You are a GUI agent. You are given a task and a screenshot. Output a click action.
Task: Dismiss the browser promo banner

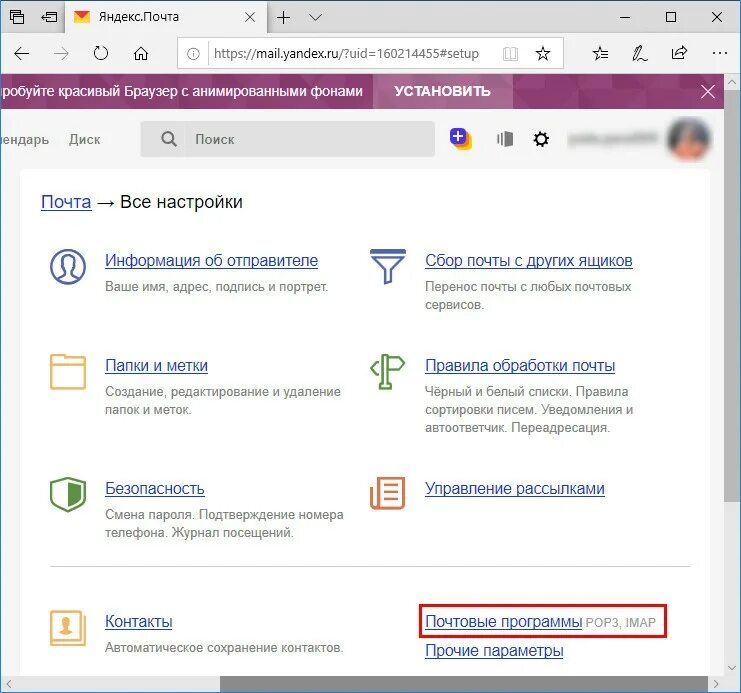(707, 91)
